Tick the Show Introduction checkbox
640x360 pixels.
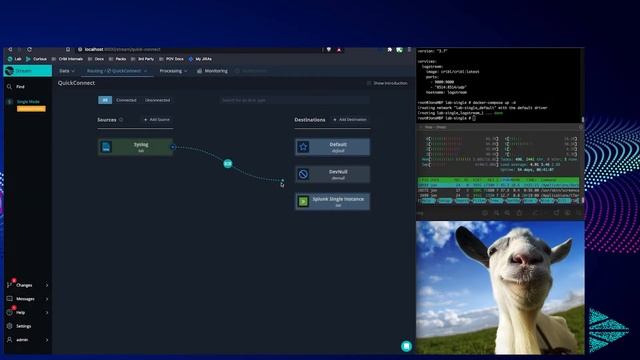coord(369,83)
